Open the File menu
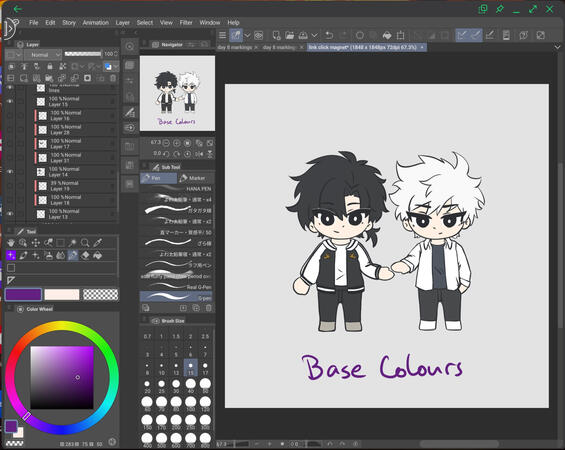The image size is (565, 450). pyautogui.click(x=34, y=22)
